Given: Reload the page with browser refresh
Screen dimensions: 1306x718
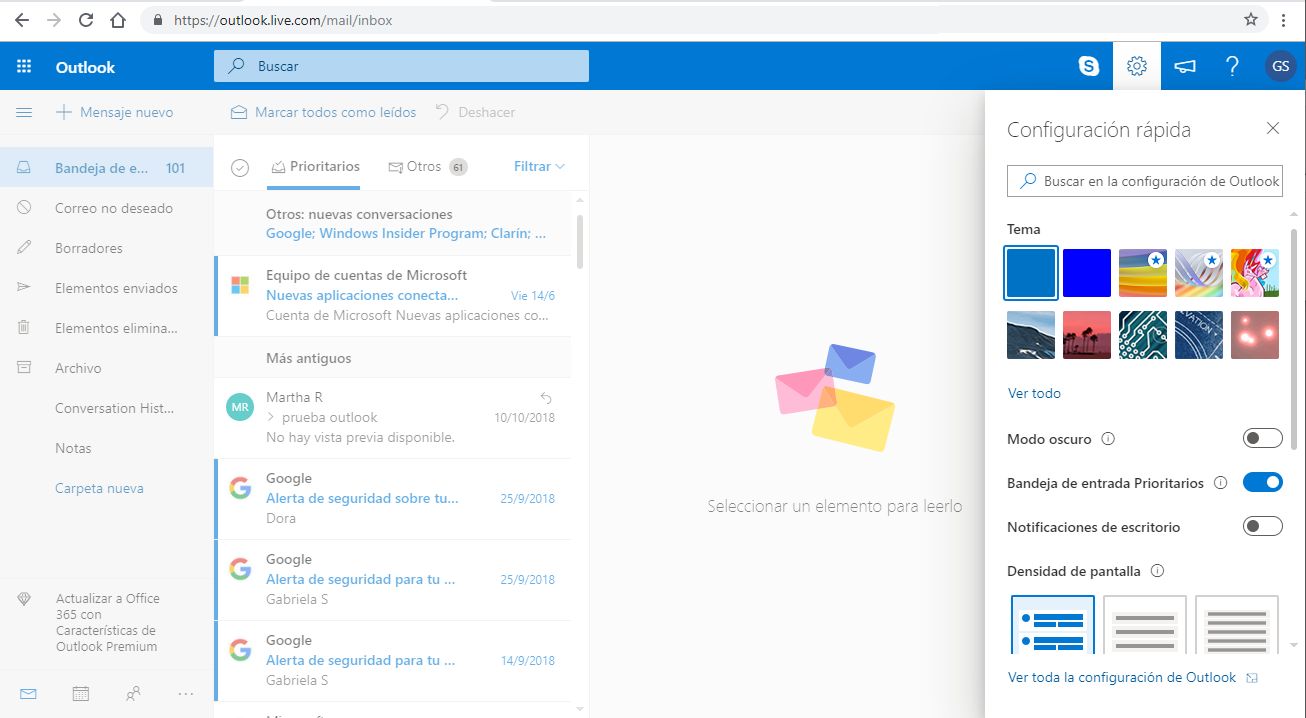Looking at the screenshot, I should (x=86, y=20).
